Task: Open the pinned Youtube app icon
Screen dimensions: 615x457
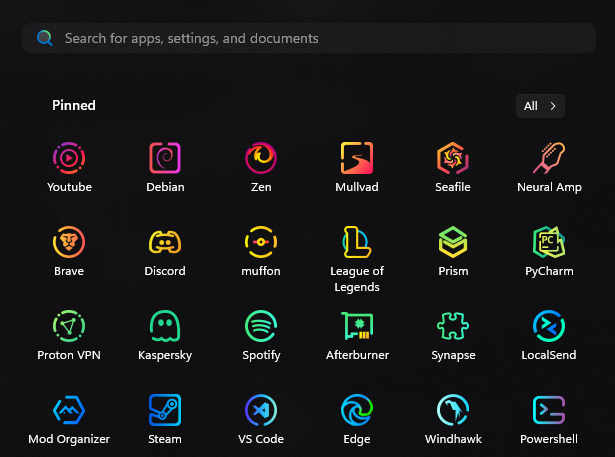Action: tap(69, 158)
